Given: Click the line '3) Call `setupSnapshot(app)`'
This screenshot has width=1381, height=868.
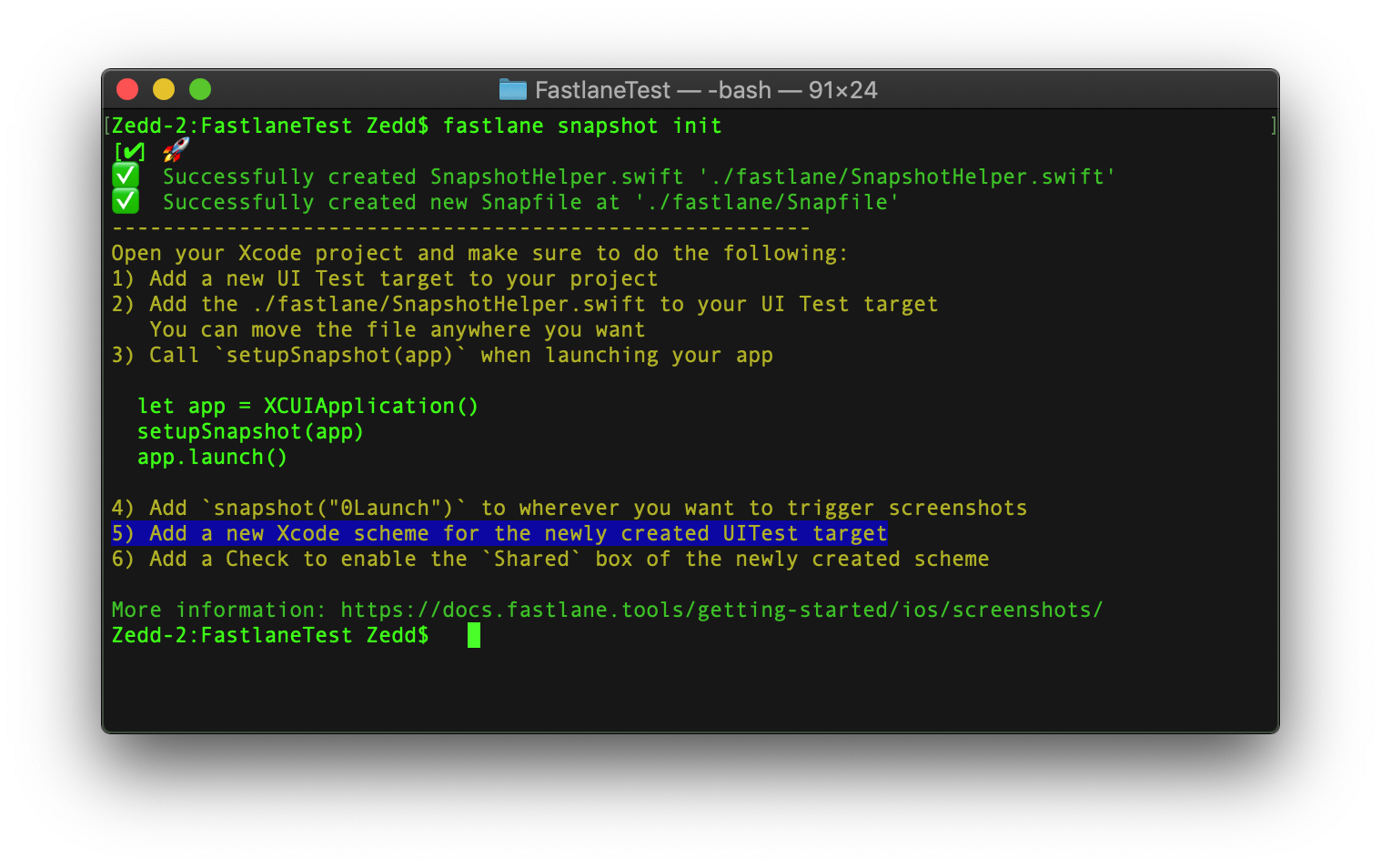Looking at the screenshot, I should point(442,355).
